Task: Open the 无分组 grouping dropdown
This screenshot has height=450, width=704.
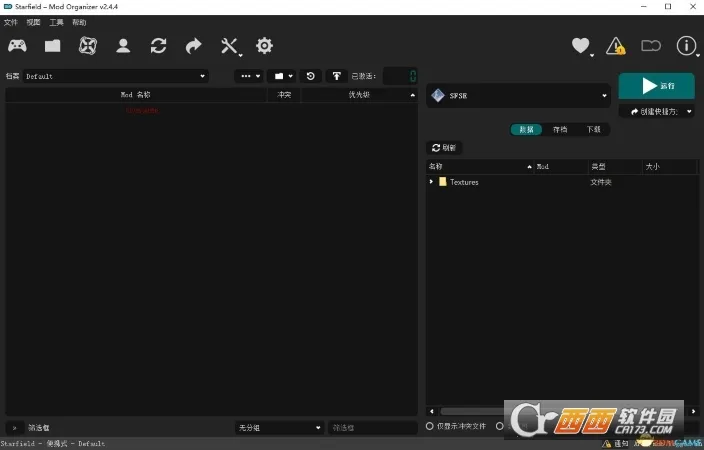Action: point(279,427)
